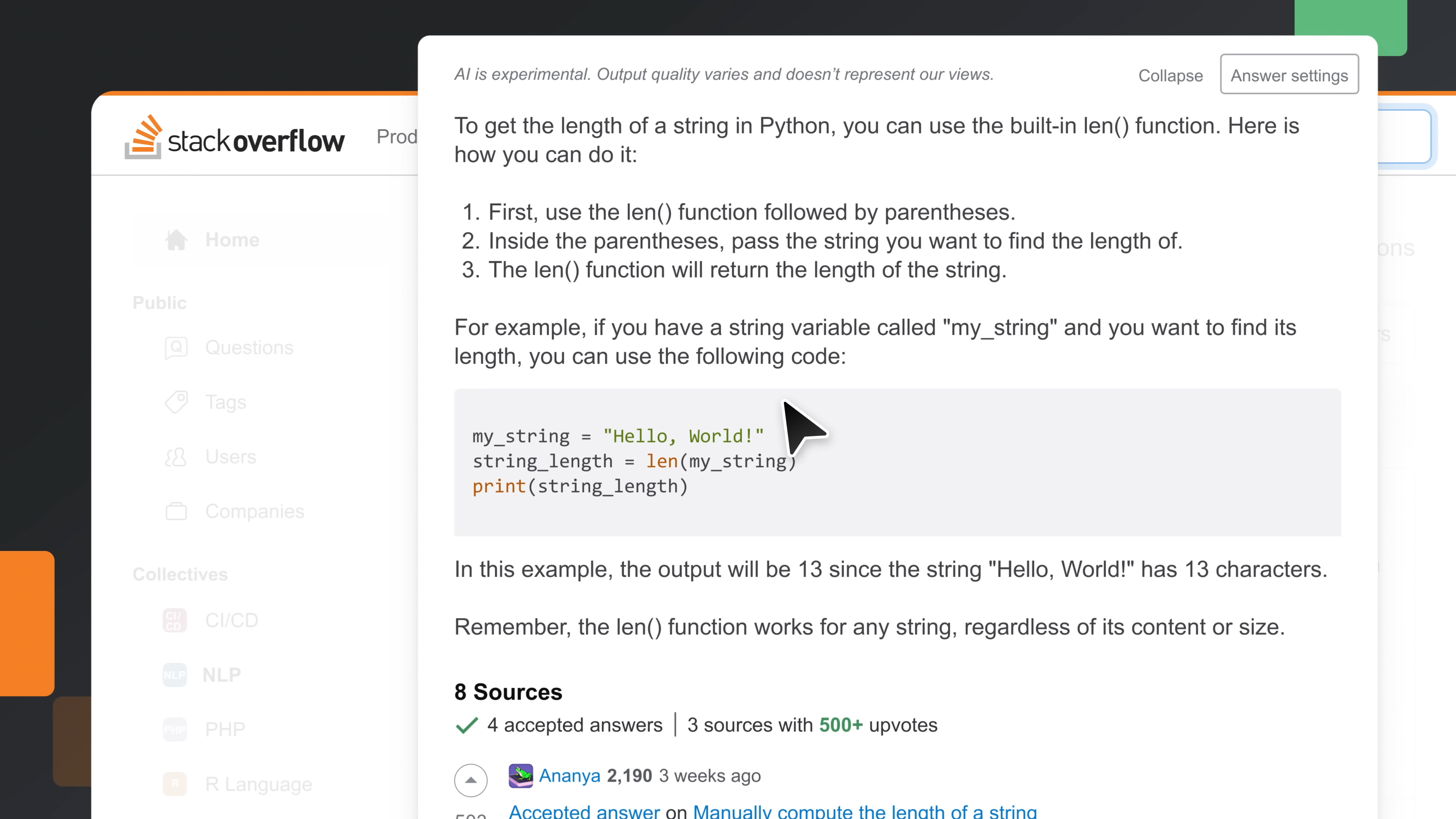Upvote Ananya's source answer
This screenshot has width=1456, height=819.
471,780
